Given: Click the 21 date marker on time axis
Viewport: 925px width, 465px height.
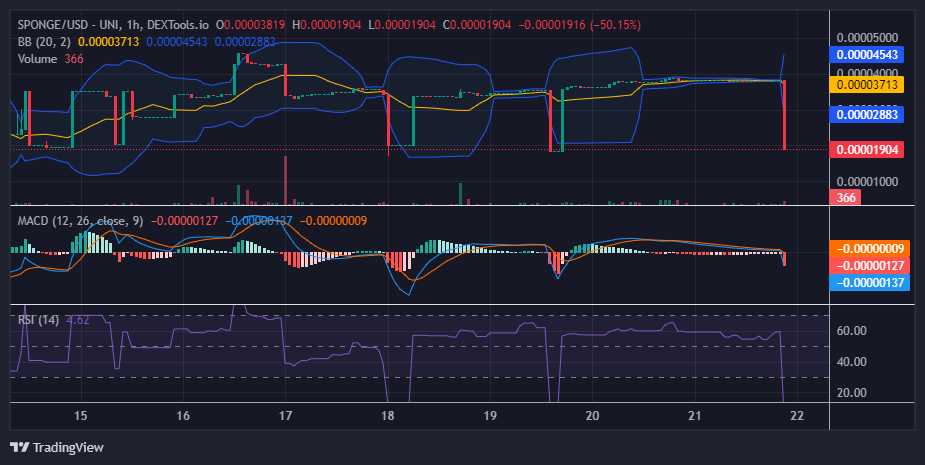Looking at the screenshot, I should pyautogui.click(x=694, y=415).
